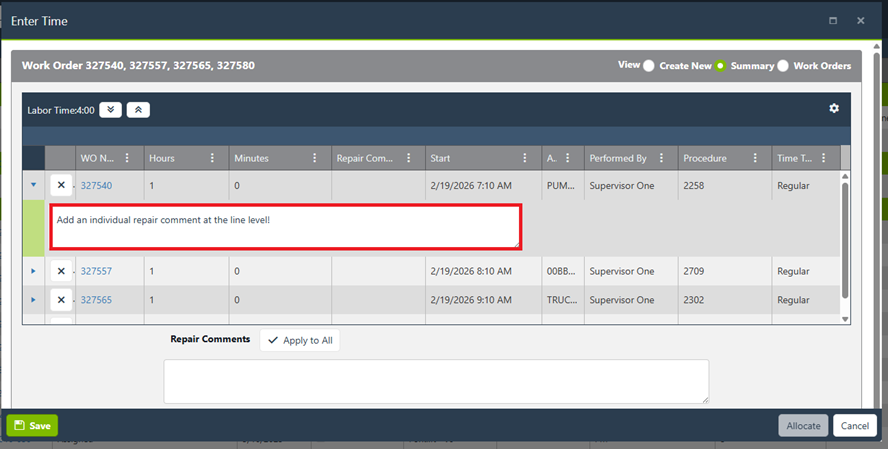888x449 pixels.
Task: Expand the 327557 row details
Action: click(33, 272)
